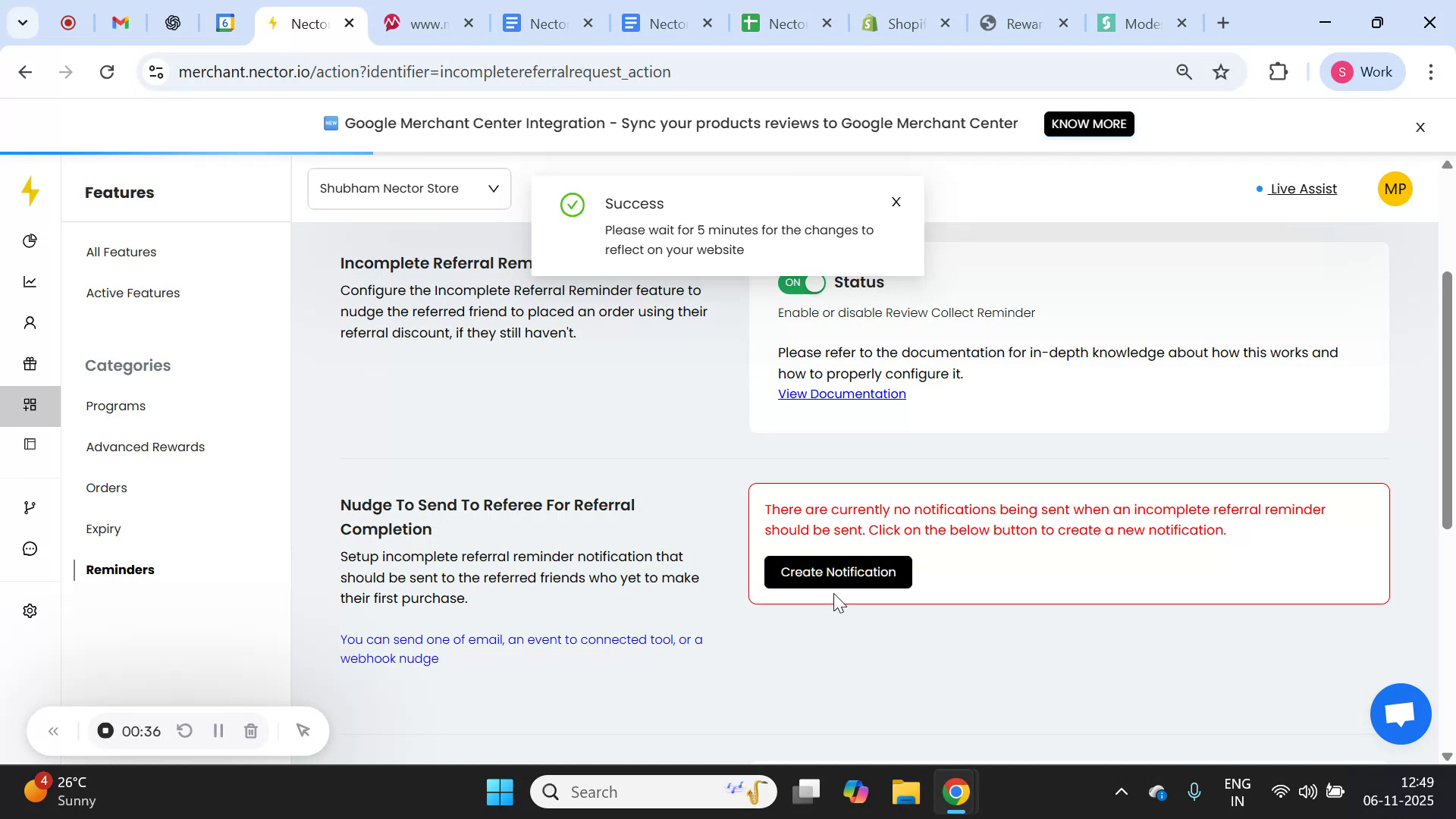Open the analytics pie chart panel
This screenshot has height=819, width=1456.
click(x=30, y=240)
